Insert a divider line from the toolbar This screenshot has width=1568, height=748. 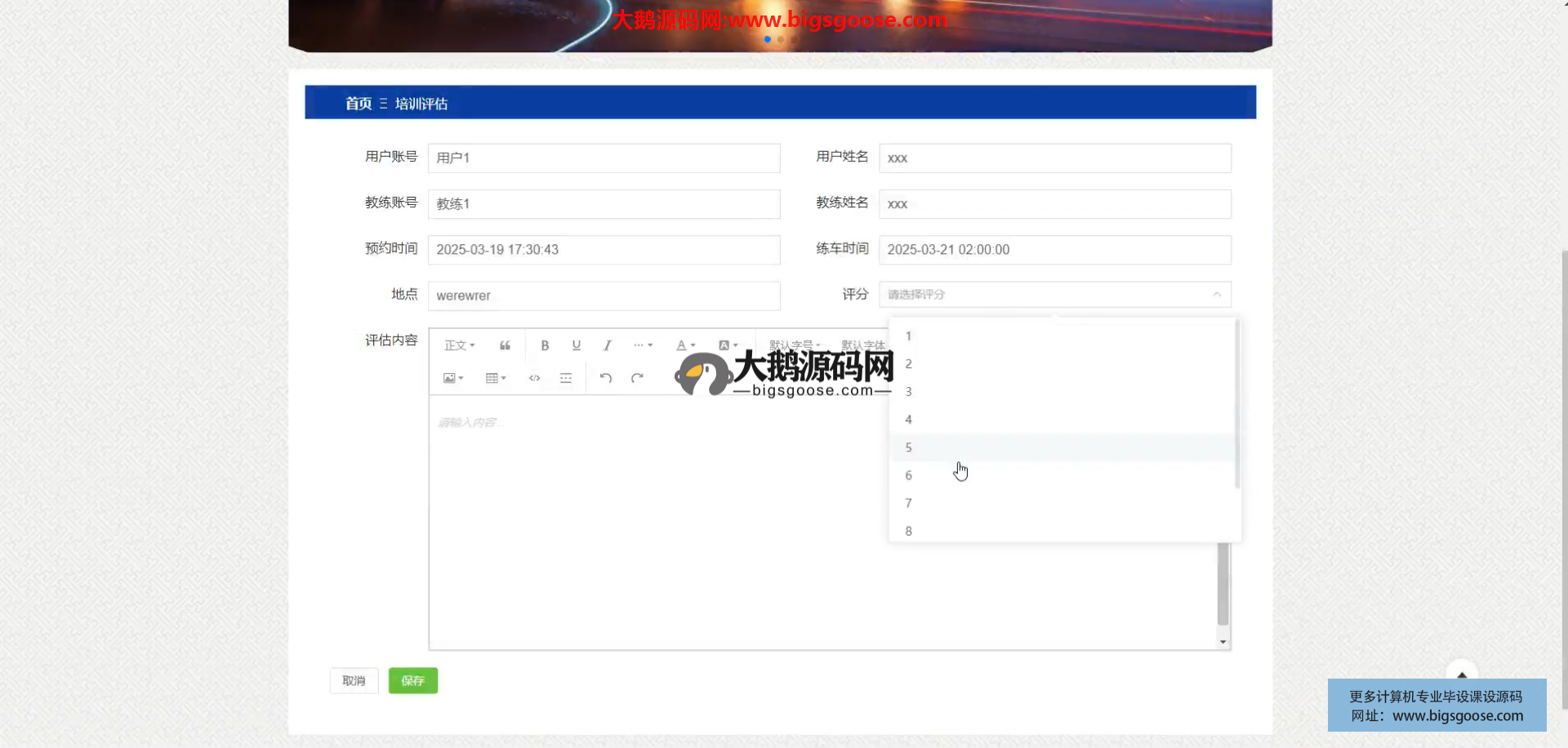point(565,378)
